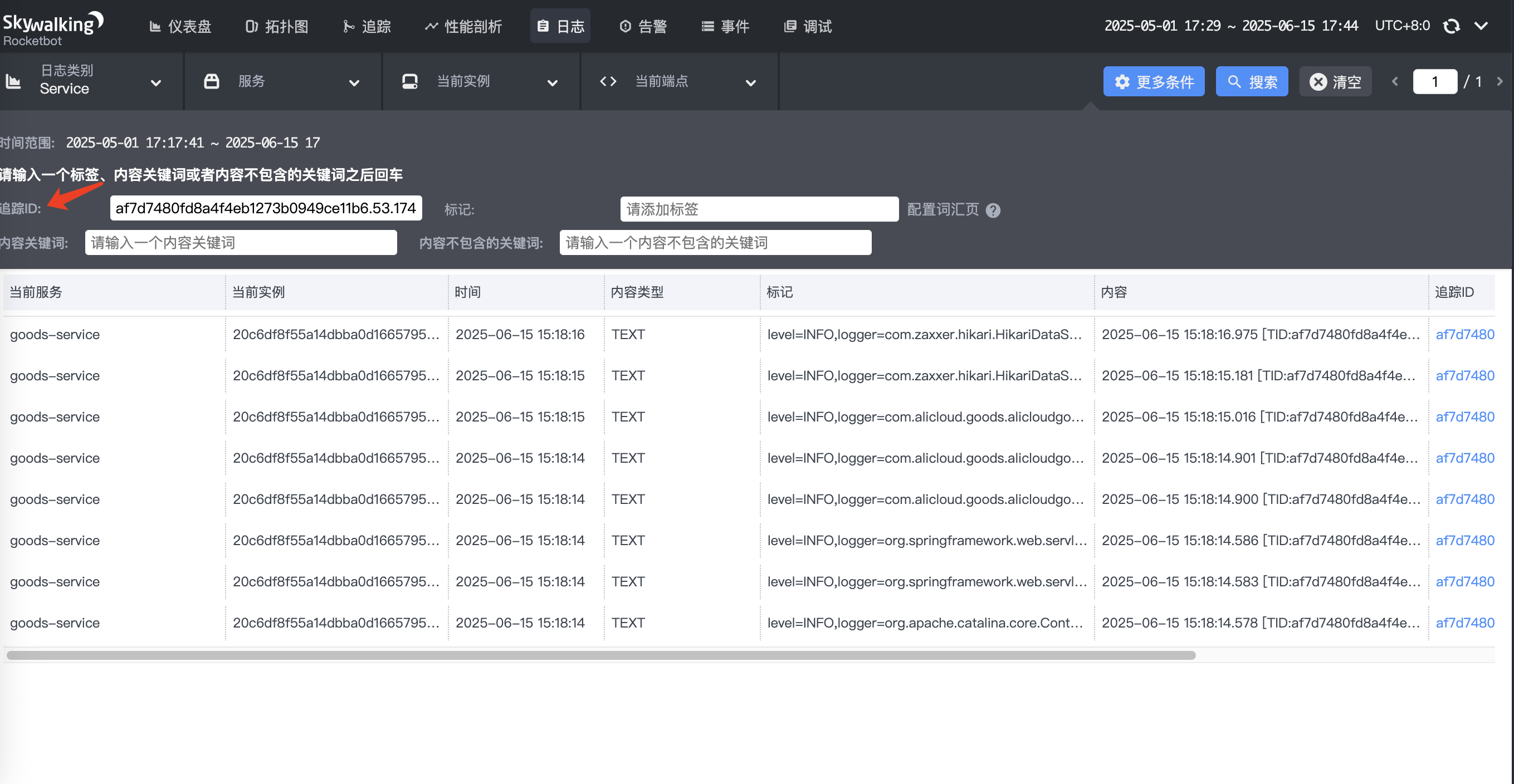Switch to the 拓扑图 tab
This screenshot has height=784, width=1514.
(x=277, y=26)
